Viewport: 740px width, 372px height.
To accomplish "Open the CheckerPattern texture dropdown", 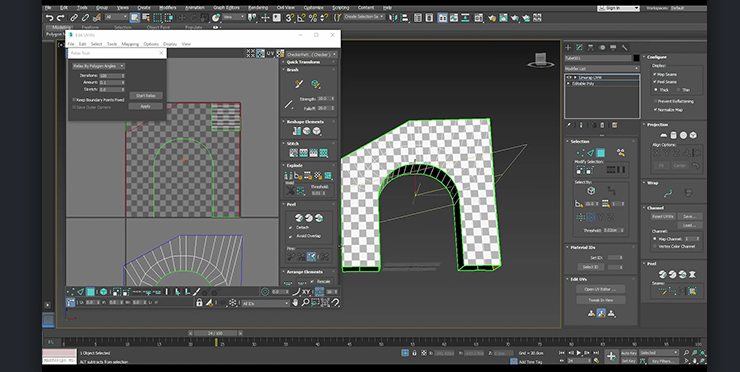I will (x=311, y=54).
